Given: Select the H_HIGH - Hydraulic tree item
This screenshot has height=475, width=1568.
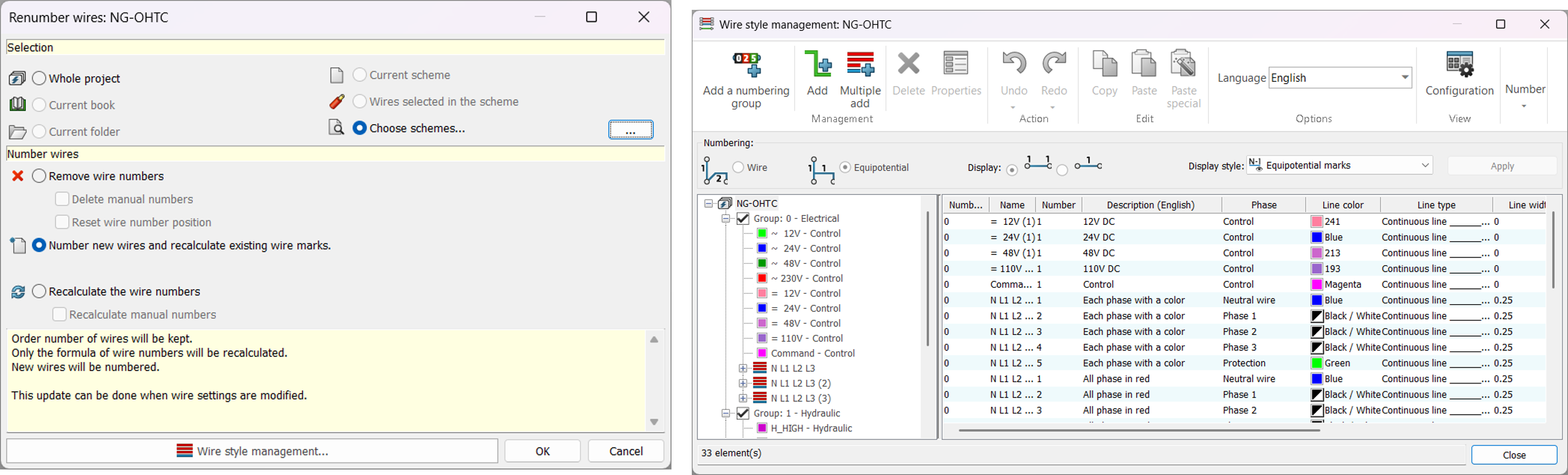Looking at the screenshot, I should tap(811, 428).
